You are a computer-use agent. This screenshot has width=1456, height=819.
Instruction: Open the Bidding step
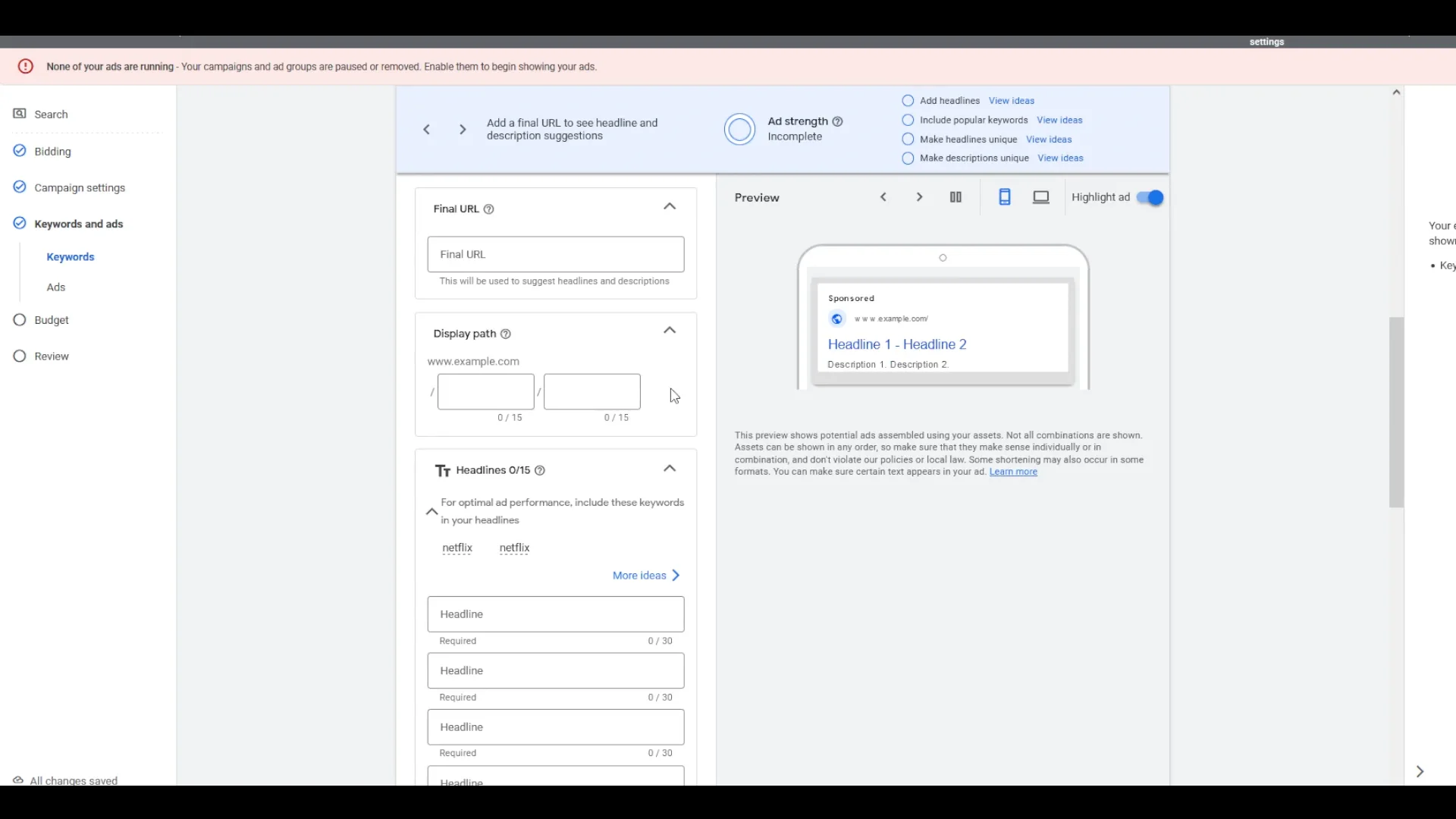[x=52, y=152]
